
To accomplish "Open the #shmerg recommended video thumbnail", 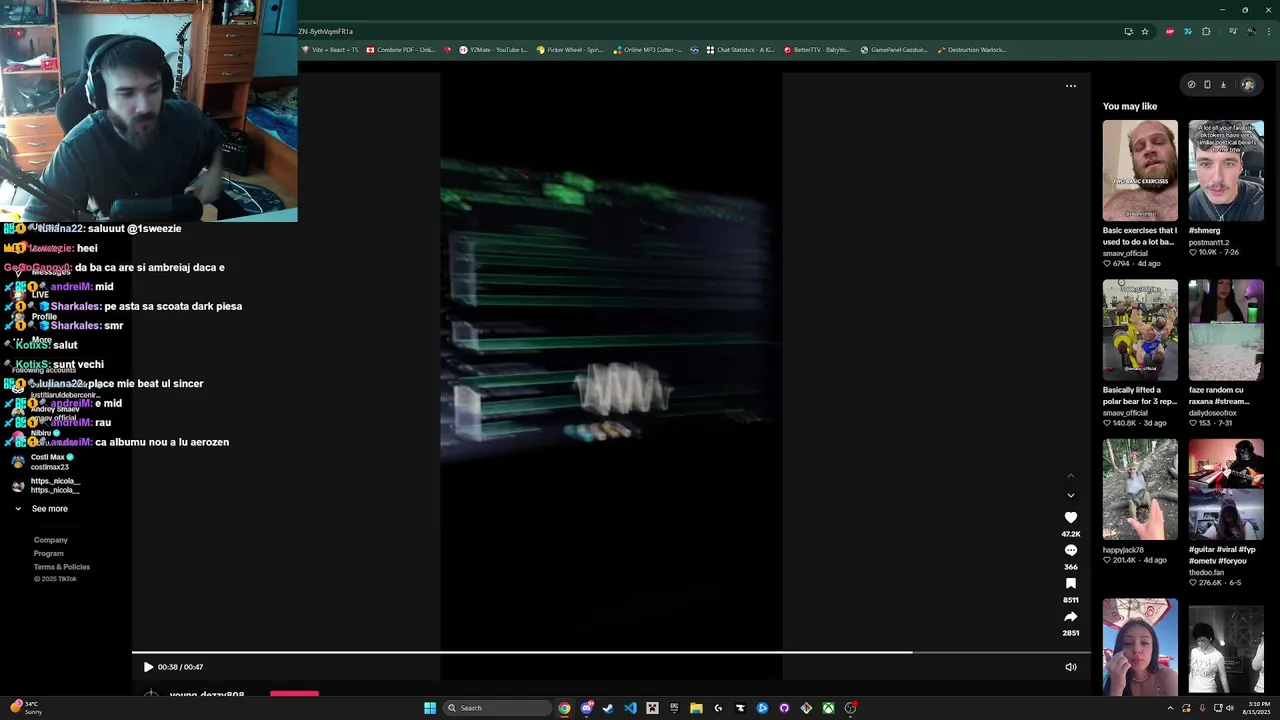I will point(1226,170).
